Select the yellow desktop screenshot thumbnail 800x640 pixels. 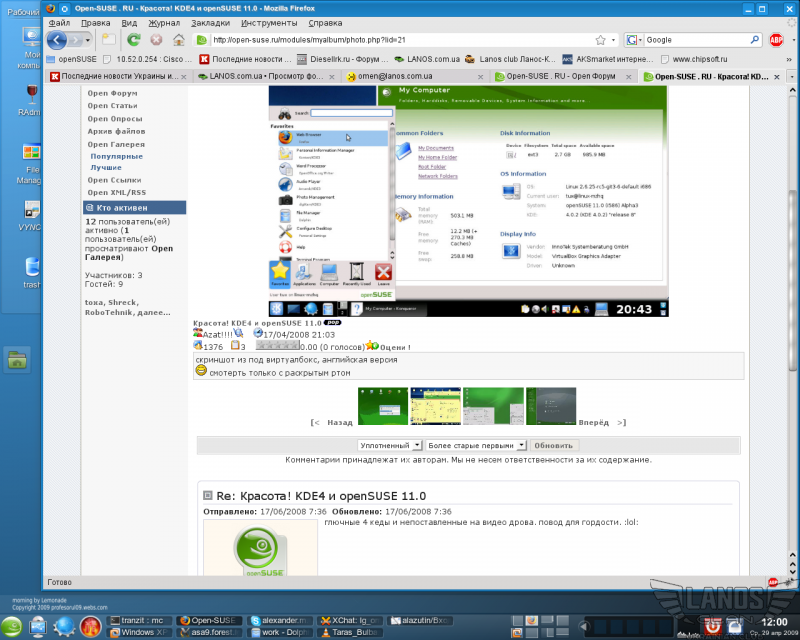[x=435, y=406]
